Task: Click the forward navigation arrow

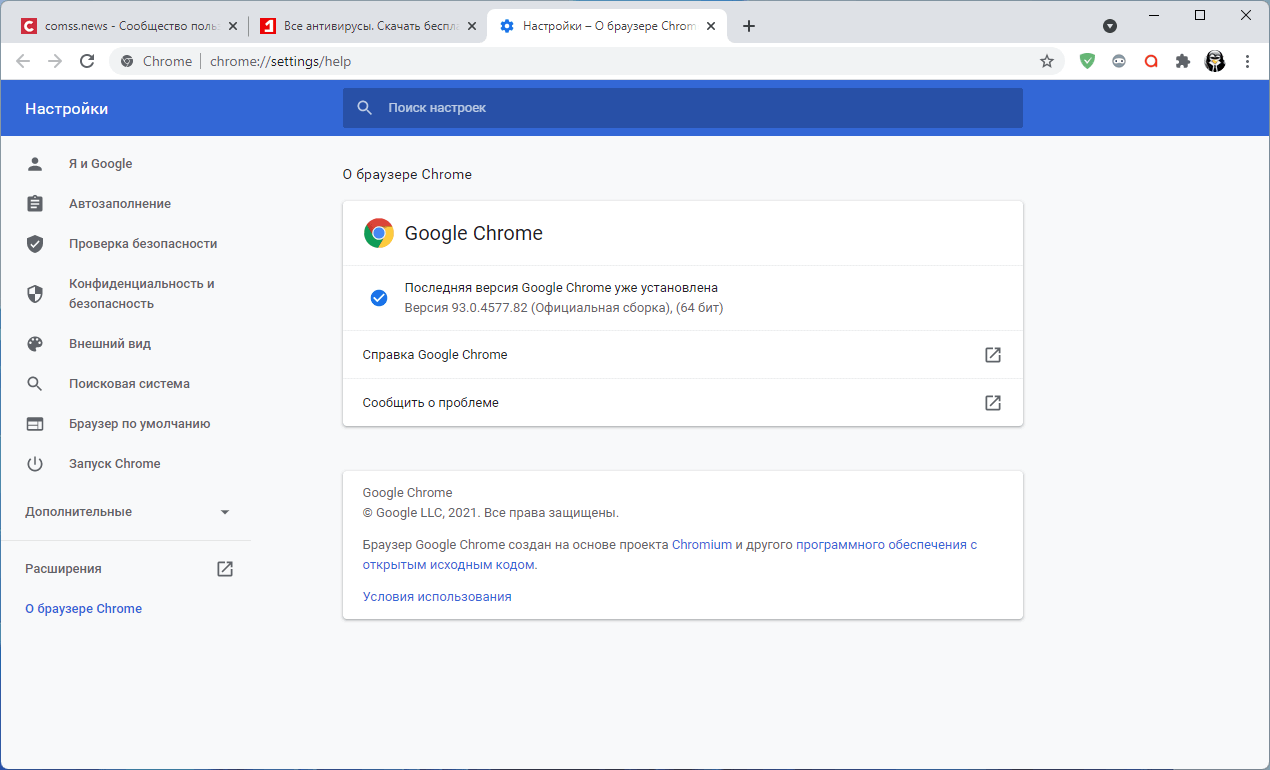Action: [55, 61]
